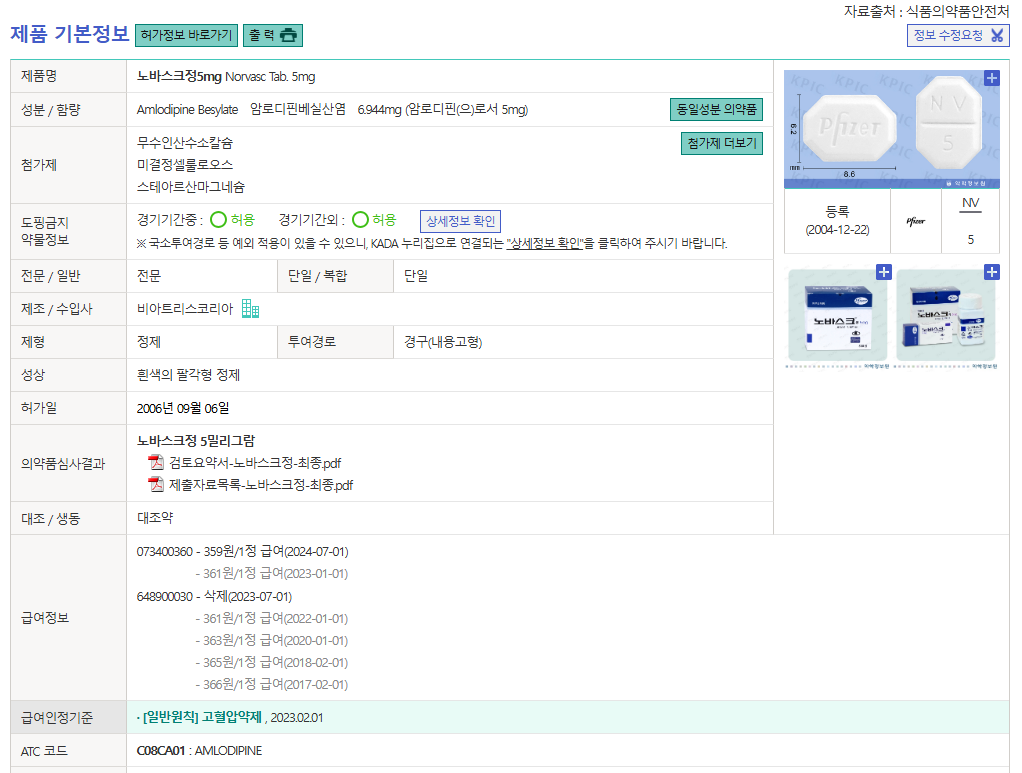The image size is (1022, 773).
Task: View the single Norvasc box package image
Action: point(838,316)
